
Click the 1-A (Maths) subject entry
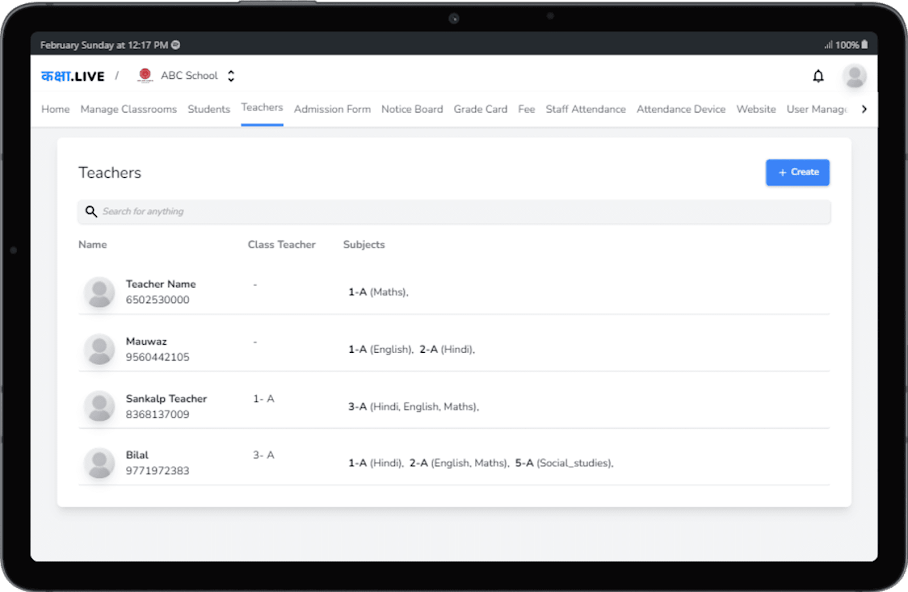[378, 292]
